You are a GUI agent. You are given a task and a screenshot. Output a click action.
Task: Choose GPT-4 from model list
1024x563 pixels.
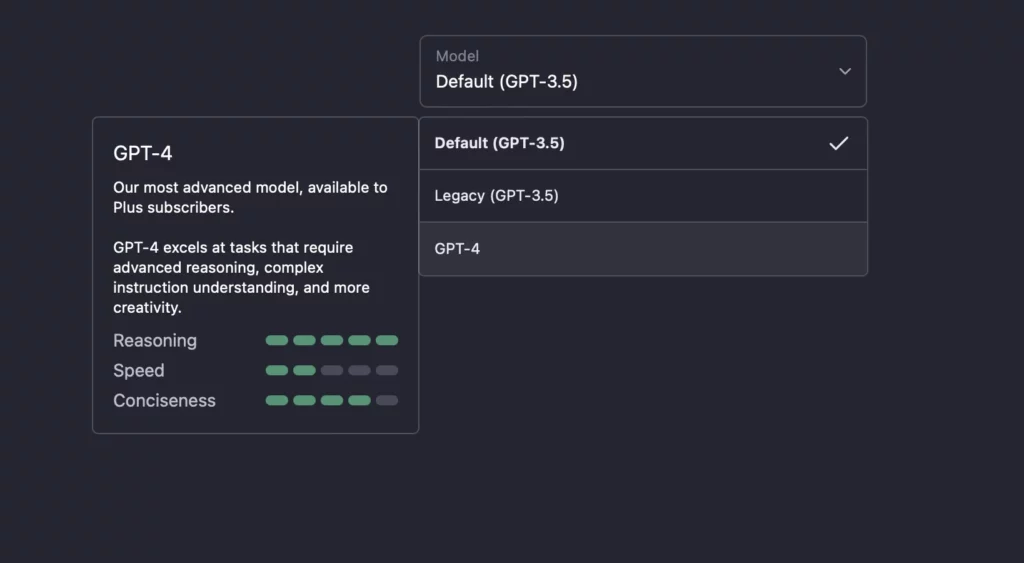pyautogui.click(x=643, y=249)
